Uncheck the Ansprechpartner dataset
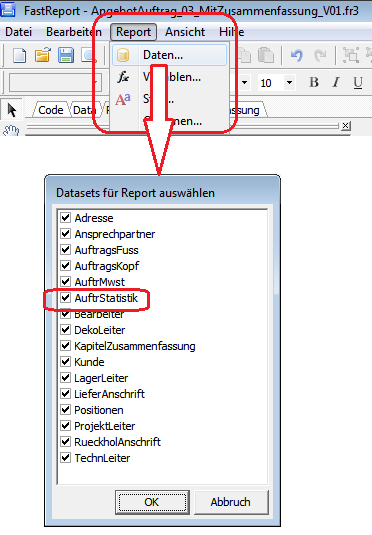The image size is (372, 535). point(65,234)
